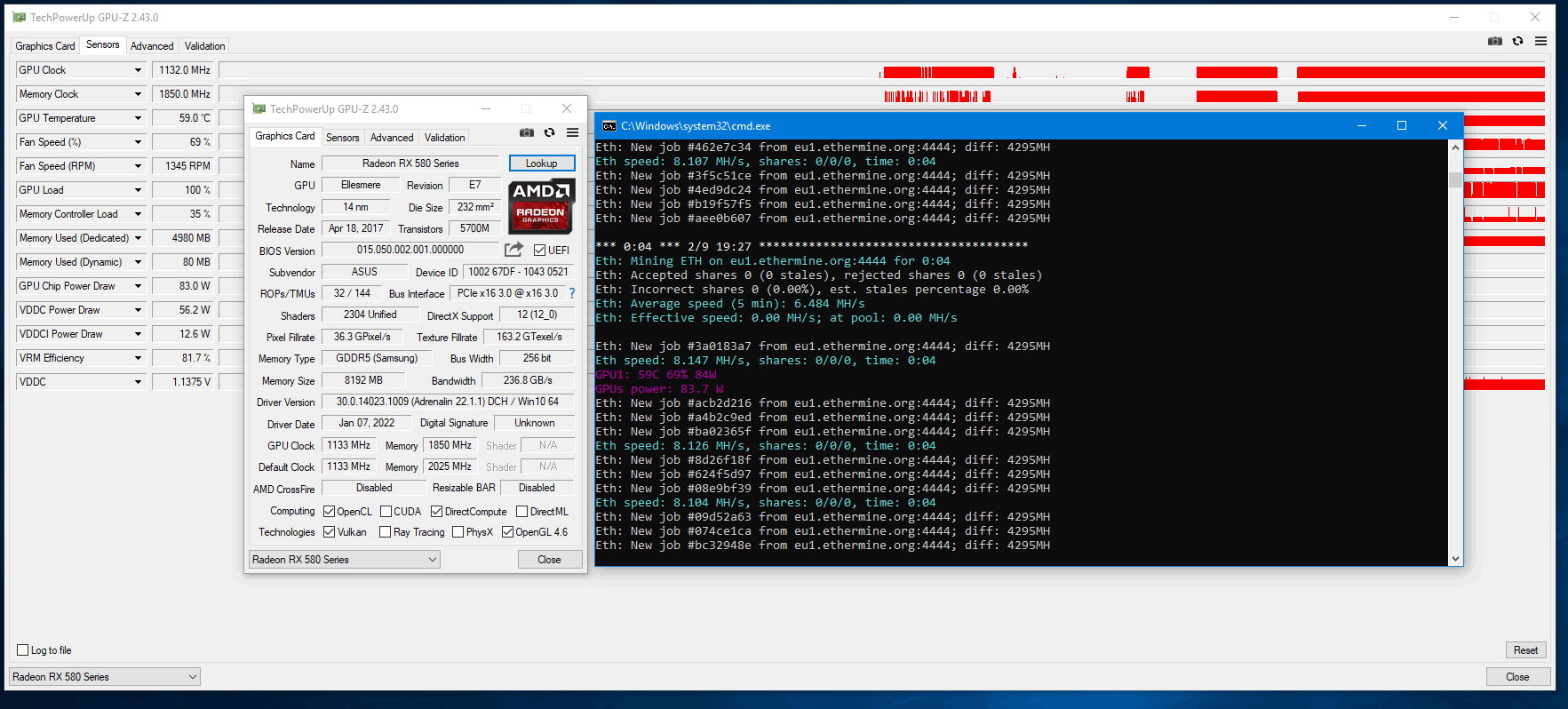Open Fan Speed (RPM) sensor dropdown

(x=138, y=166)
